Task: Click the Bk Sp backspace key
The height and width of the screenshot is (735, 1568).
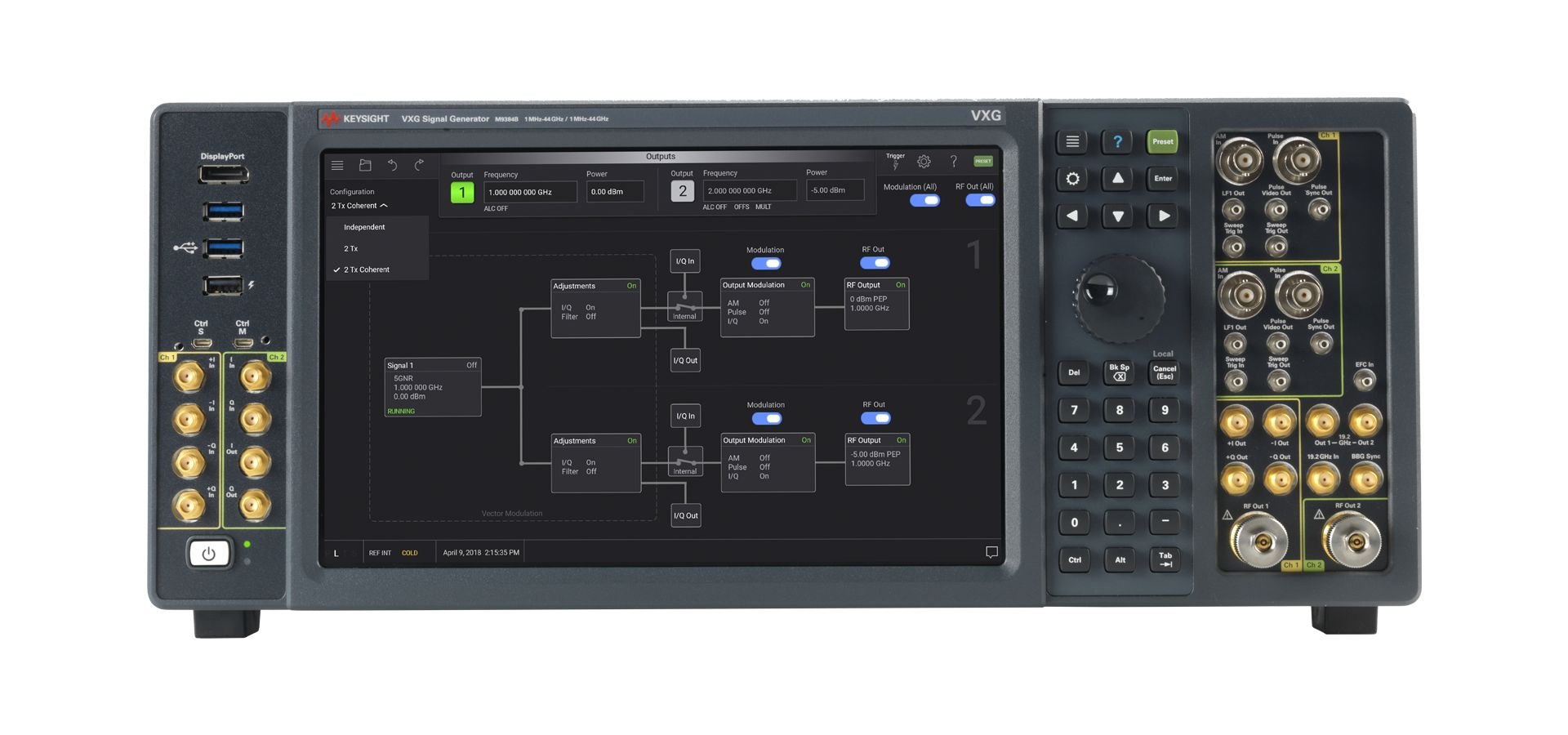Action: click(1119, 372)
